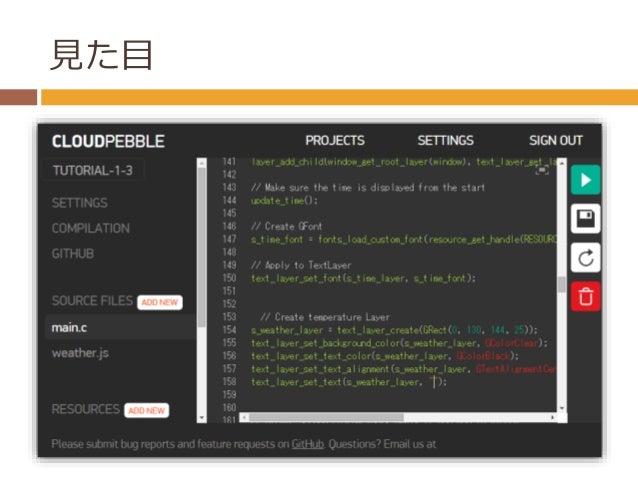Delete file with red trash icon
This screenshot has height=479, width=638.
(x=585, y=296)
